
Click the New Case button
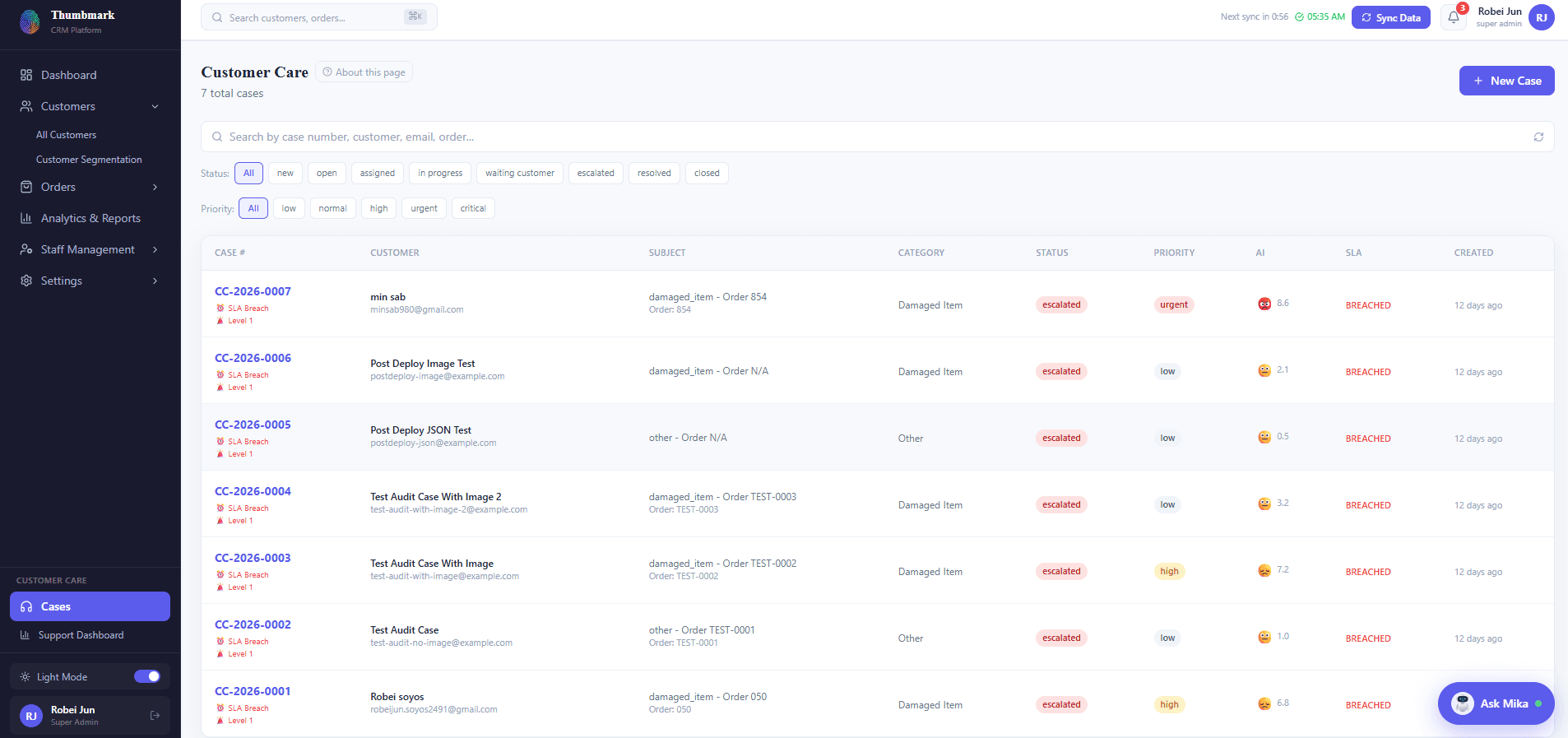point(1506,81)
